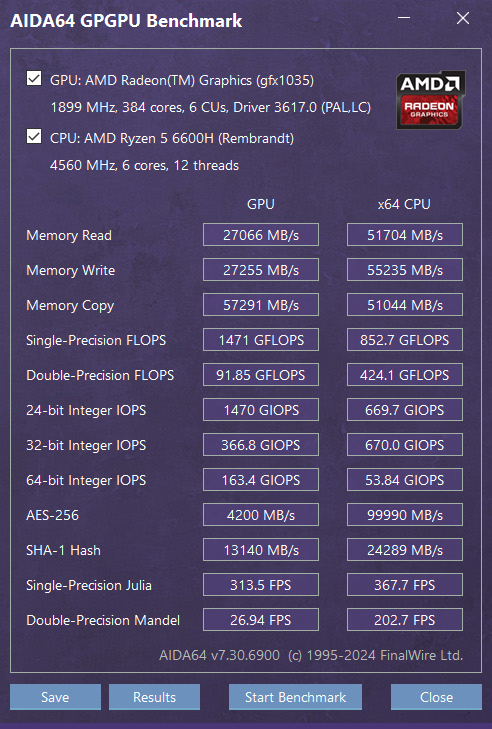This screenshot has width=492, height=729.
Task: Click Start Benchmark
Action: [295, 696]
